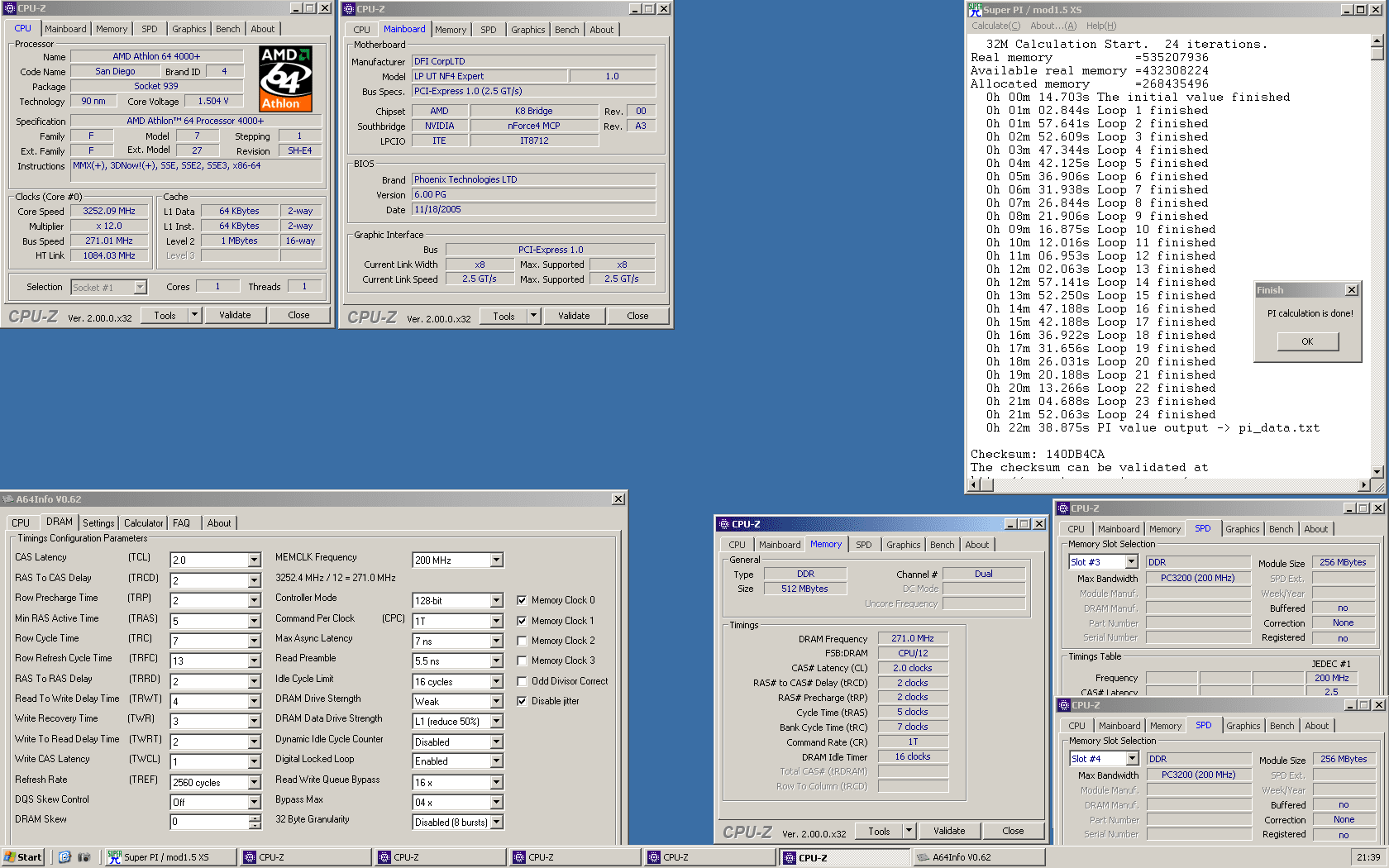Click title bar icon of CPU-Z processor window
Image resolution: width=1389 pixels, height=868 pixels.
[x=9, y=8]
